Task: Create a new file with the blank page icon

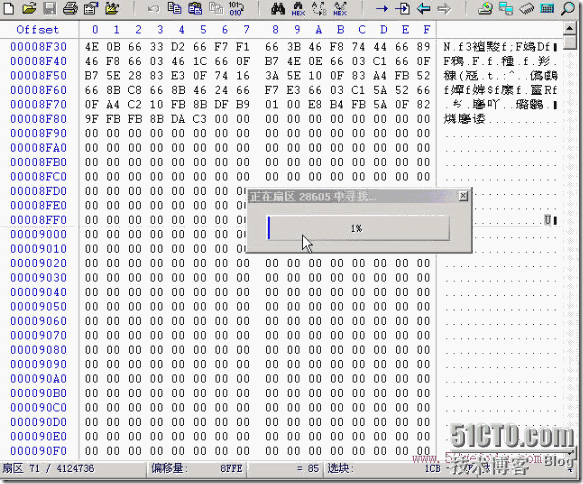Action: [x=8, y=8]
